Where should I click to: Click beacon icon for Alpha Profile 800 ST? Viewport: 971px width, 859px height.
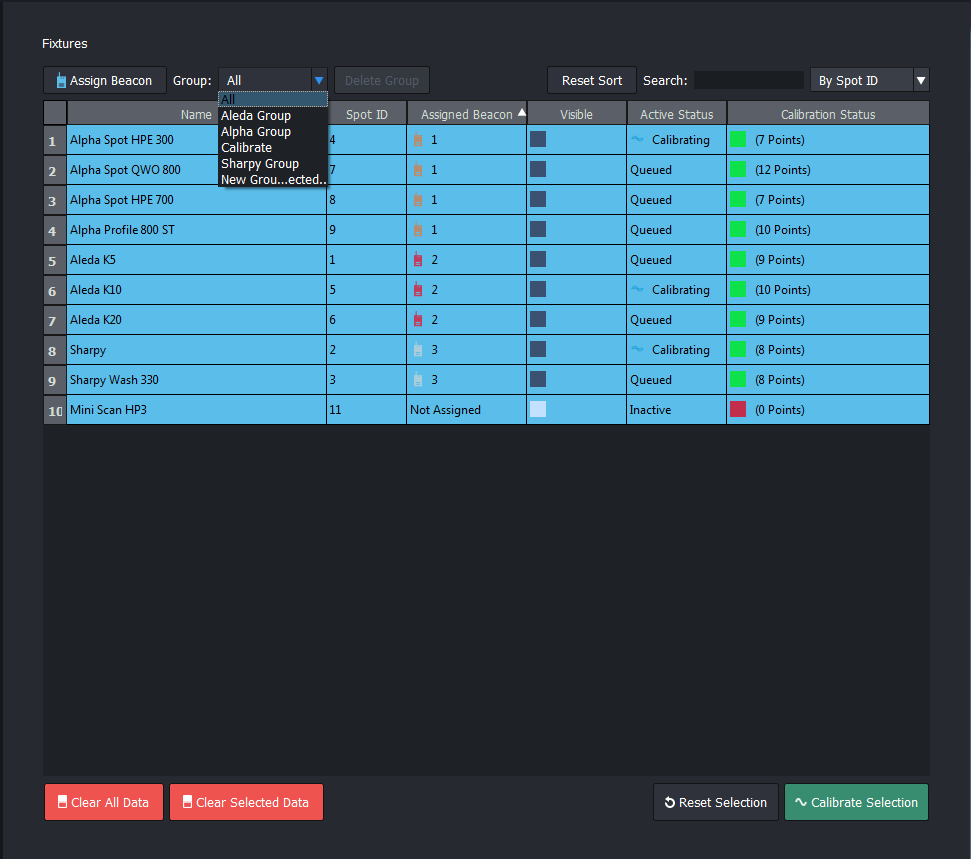pyautogui.click(x=417, y=230)
